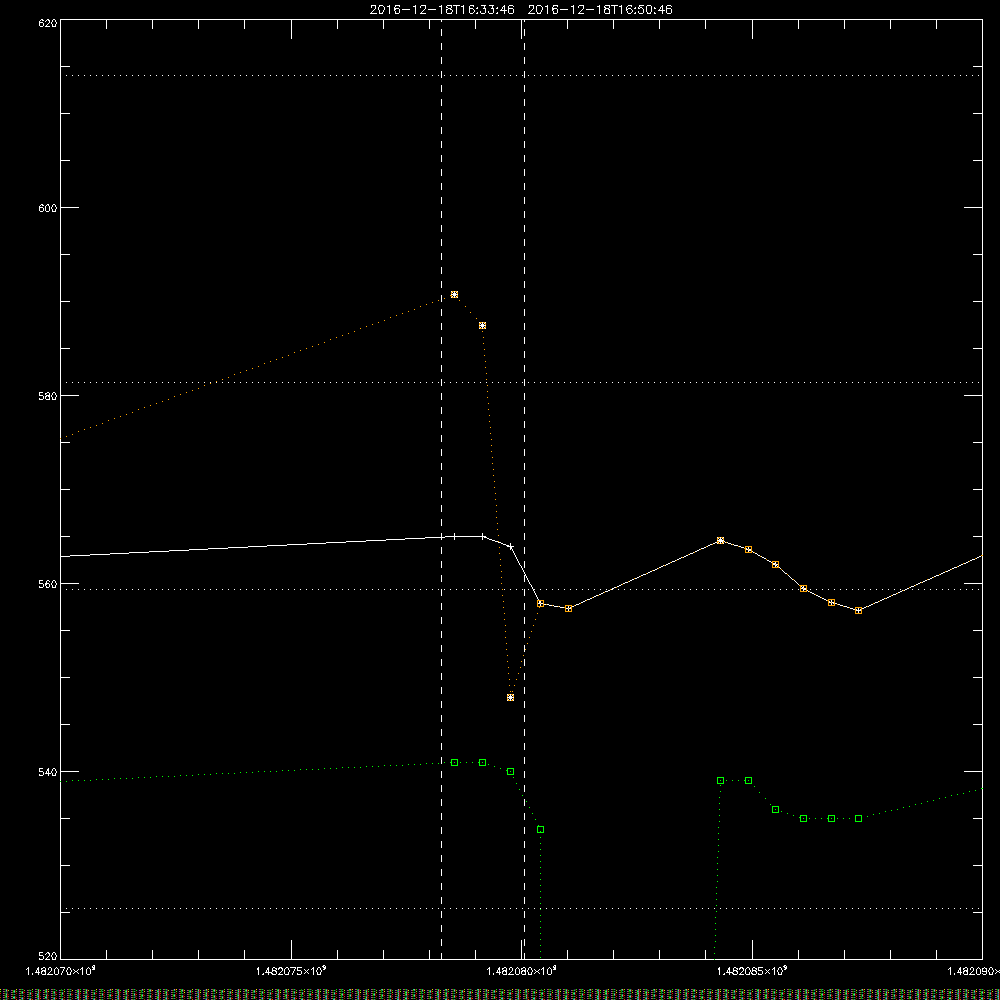
Task: Select the orange data marker near 587
Action: [483, 326]
